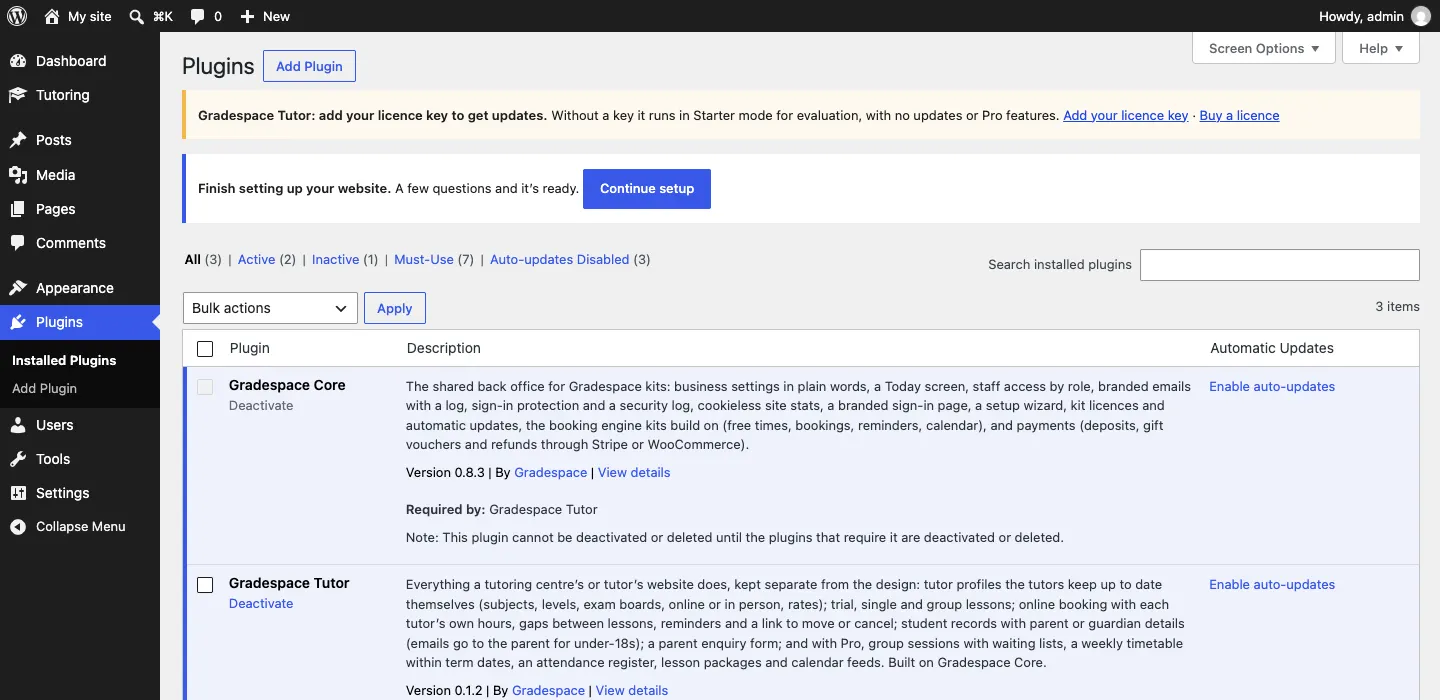Tick the select-all plugins checkbox

point(205,349)
